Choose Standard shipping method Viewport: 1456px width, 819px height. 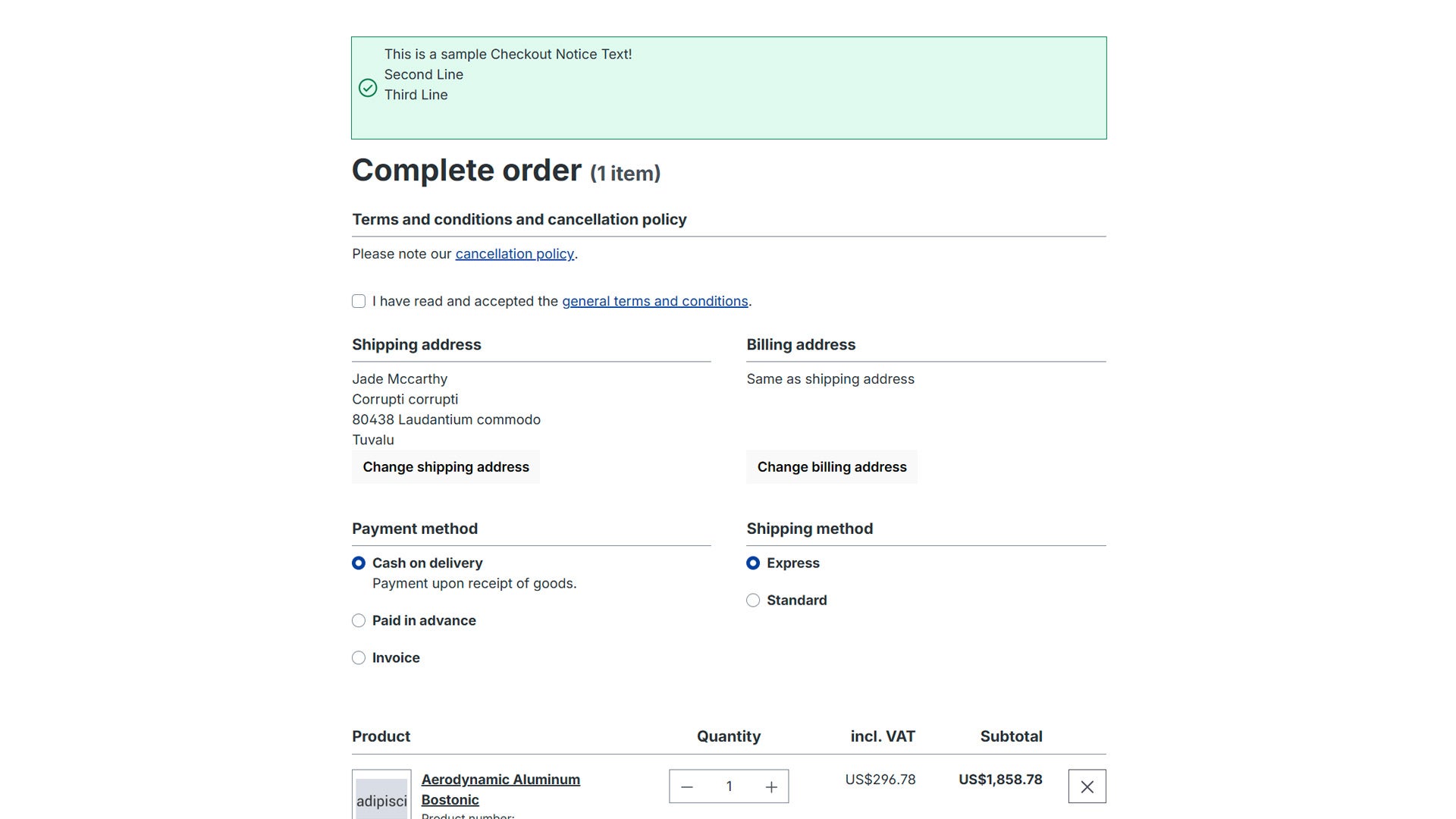pos(753,600)
